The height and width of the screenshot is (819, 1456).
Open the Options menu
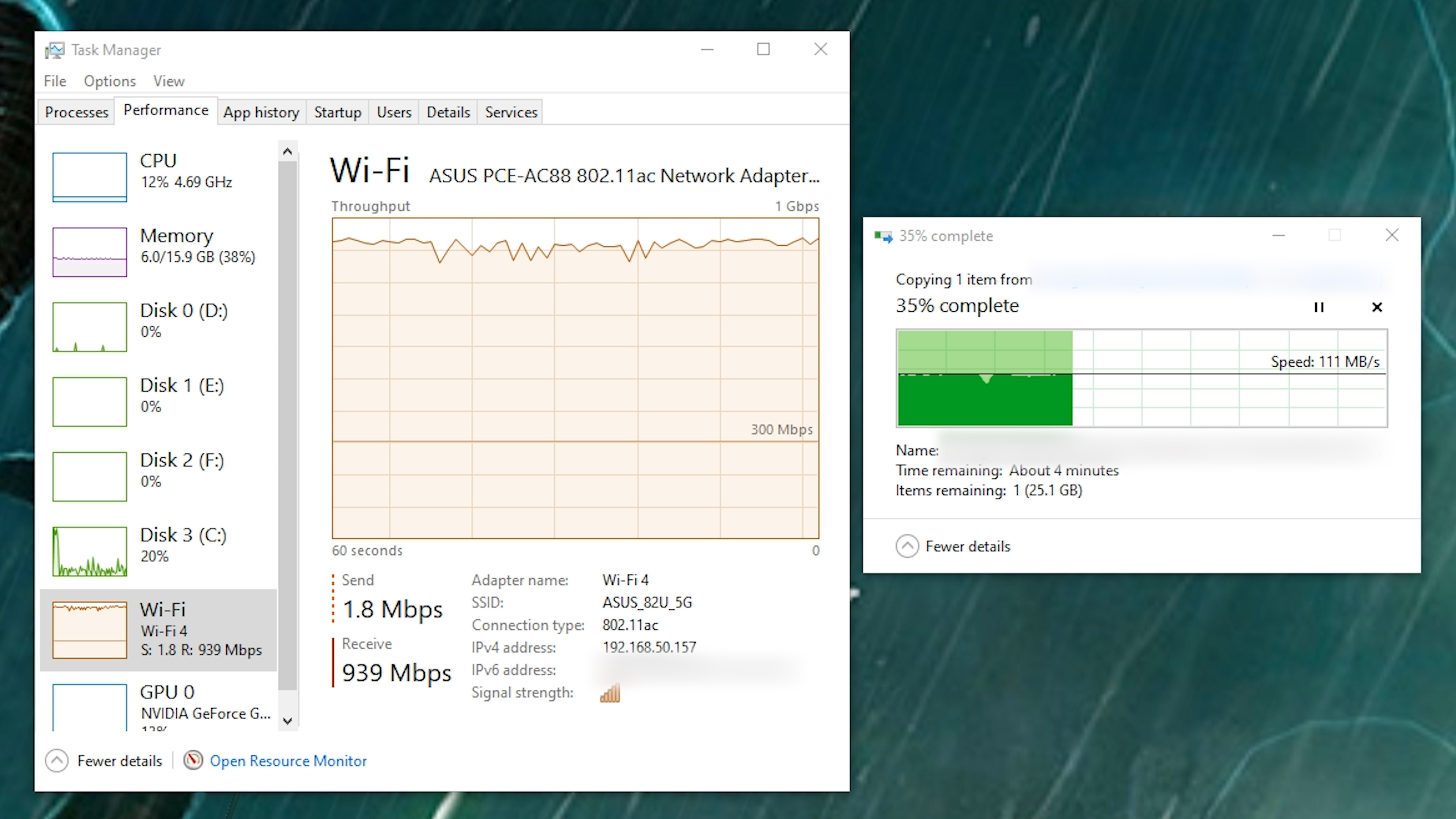tap(110, 81)
